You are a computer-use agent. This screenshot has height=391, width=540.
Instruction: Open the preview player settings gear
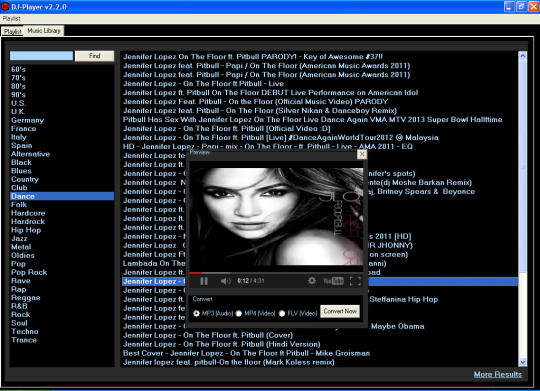click(x=312, y=281)
